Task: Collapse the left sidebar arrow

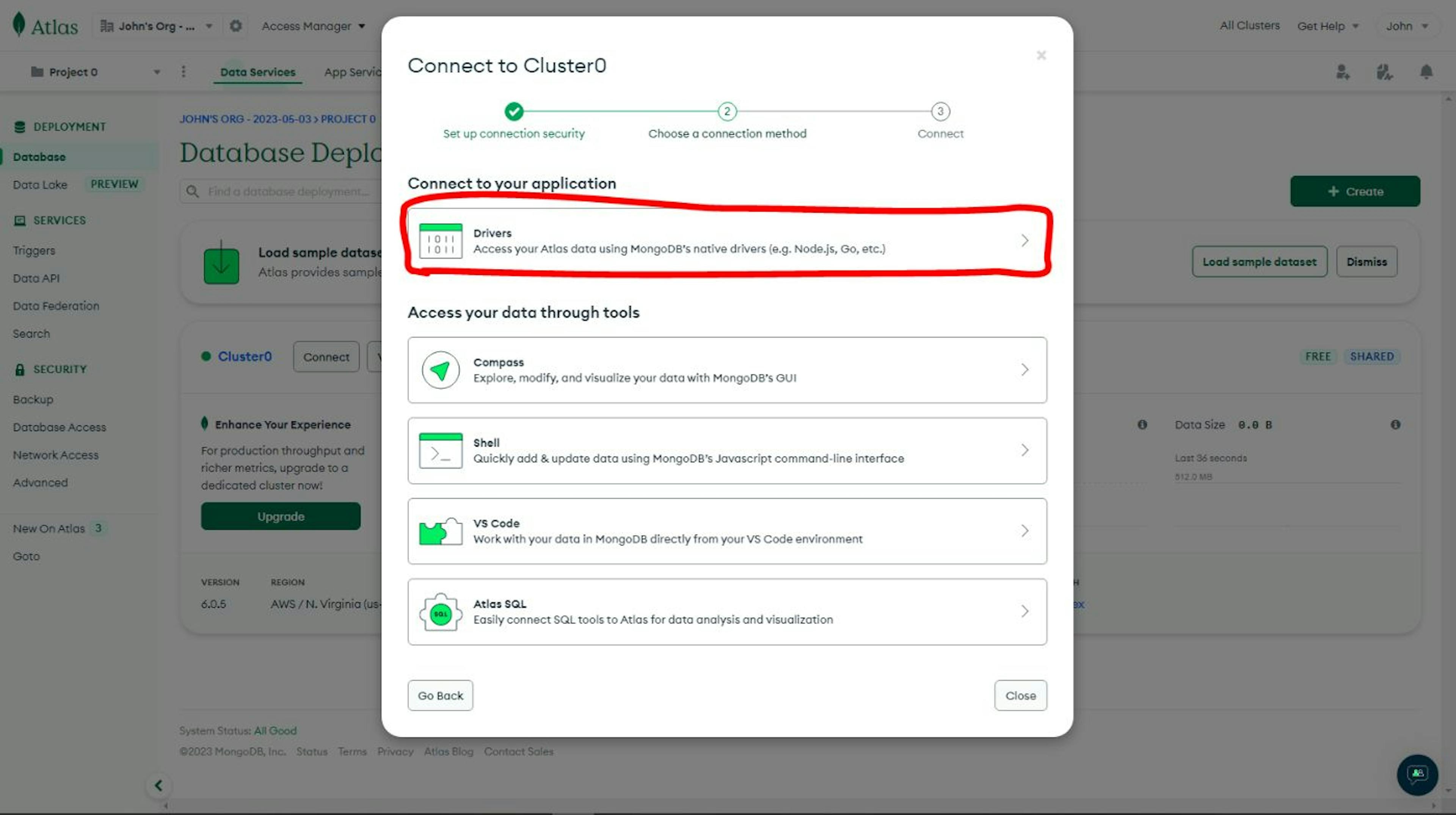Action: click(159, 785)
